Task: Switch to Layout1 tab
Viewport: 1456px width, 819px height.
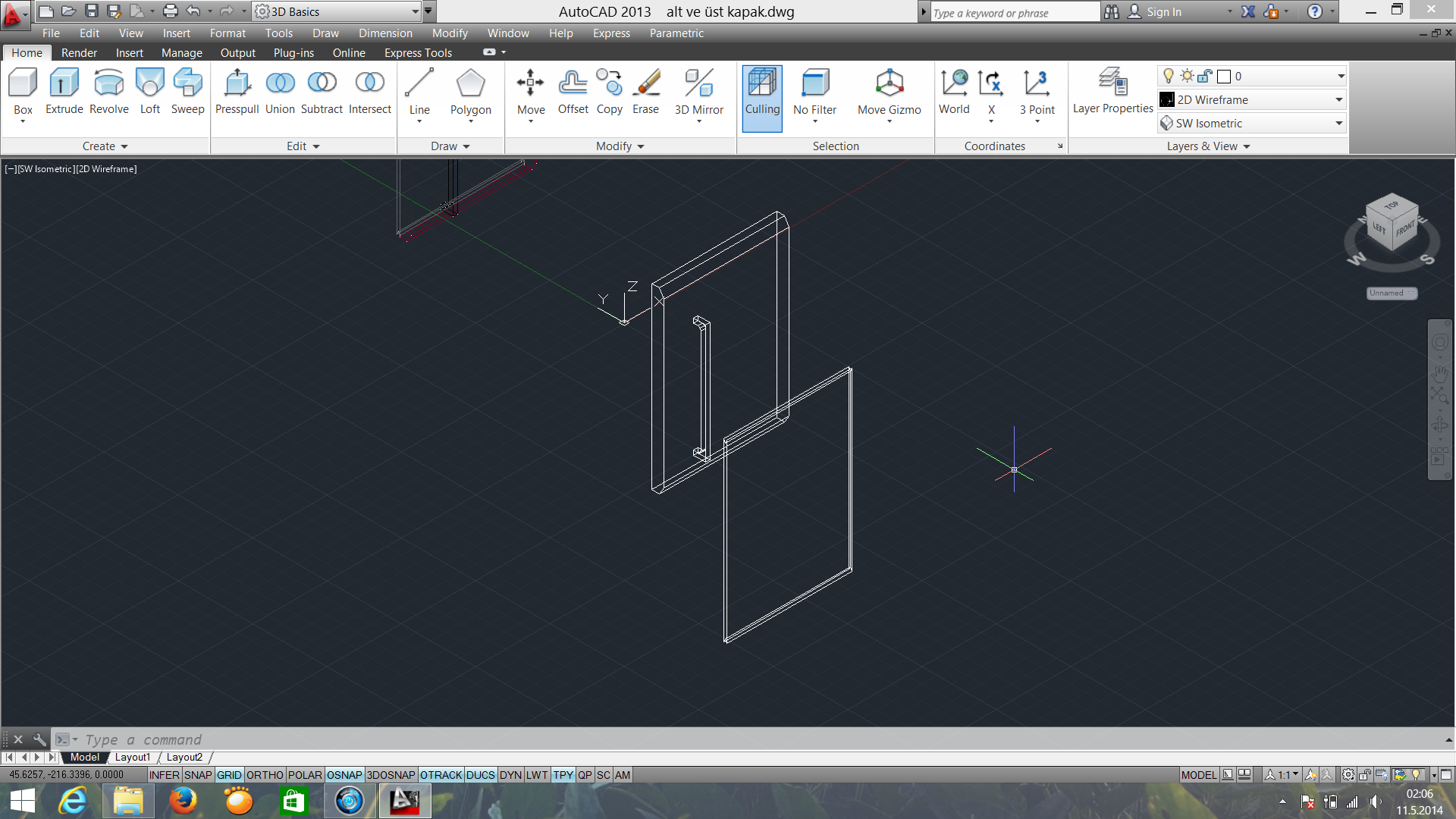Action: (x=133, y=757)
